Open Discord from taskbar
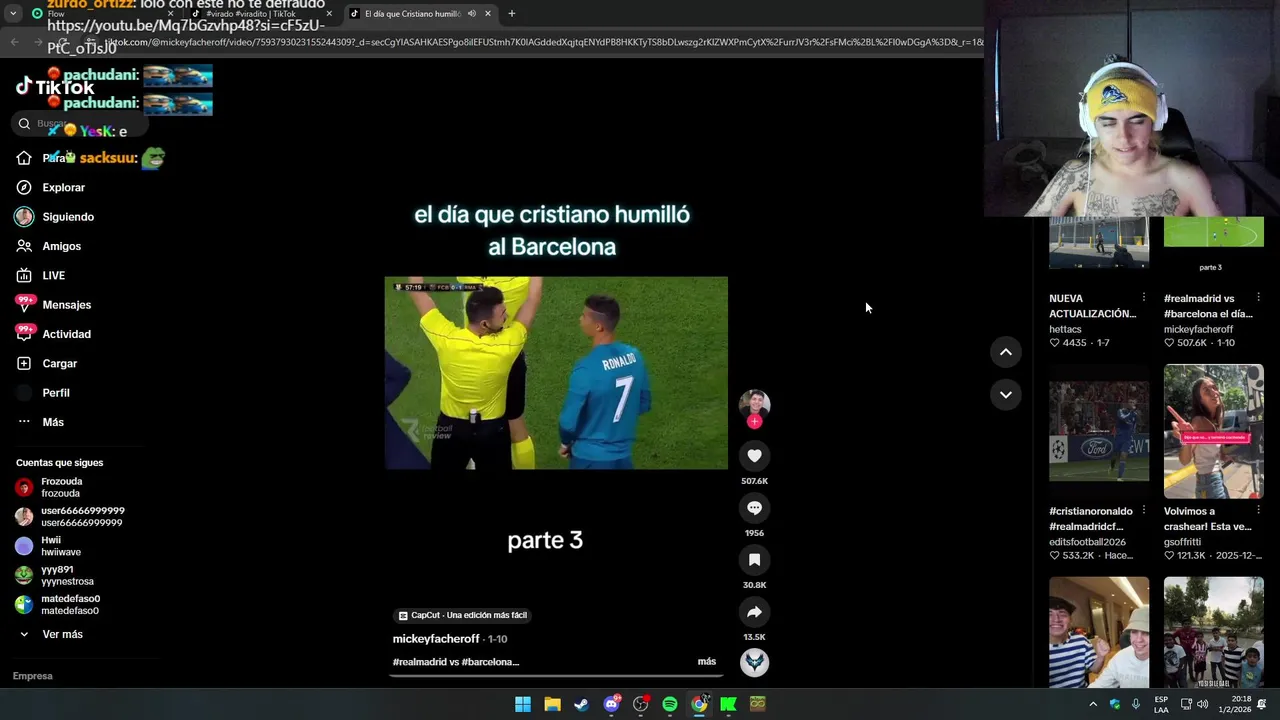 tap(611, 704)
